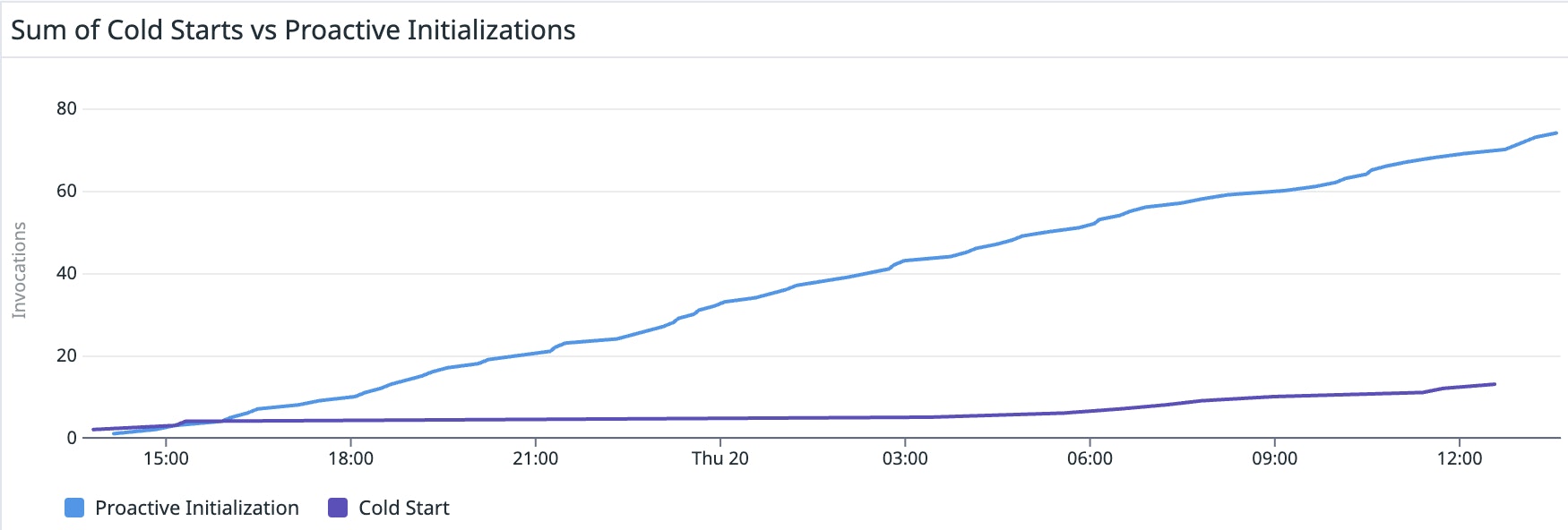Click the 60 value on y-axis

click(66, 191)
